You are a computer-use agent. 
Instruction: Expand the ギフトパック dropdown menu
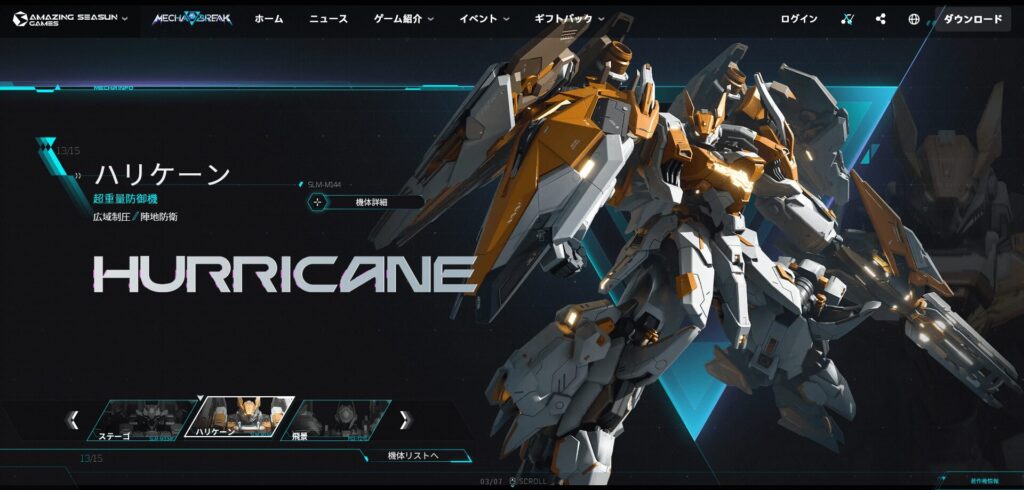pyautogui.click(x=569, y=19)
